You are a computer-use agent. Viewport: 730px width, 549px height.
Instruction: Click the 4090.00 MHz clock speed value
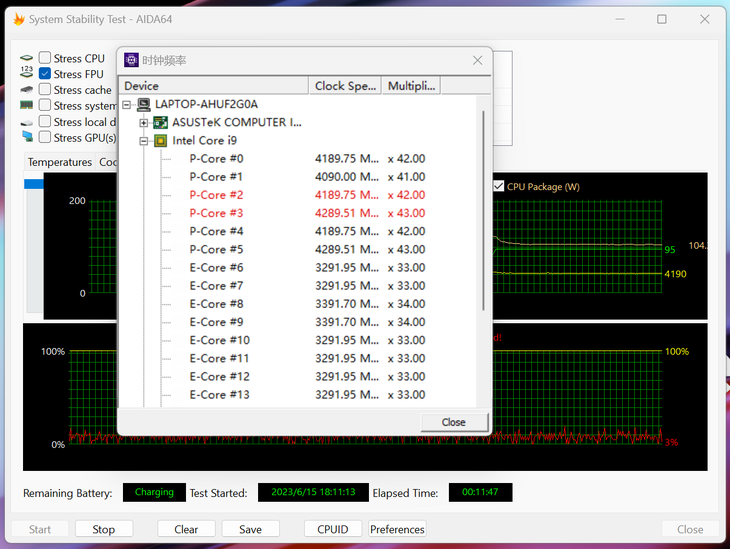(x=347, y=177)
